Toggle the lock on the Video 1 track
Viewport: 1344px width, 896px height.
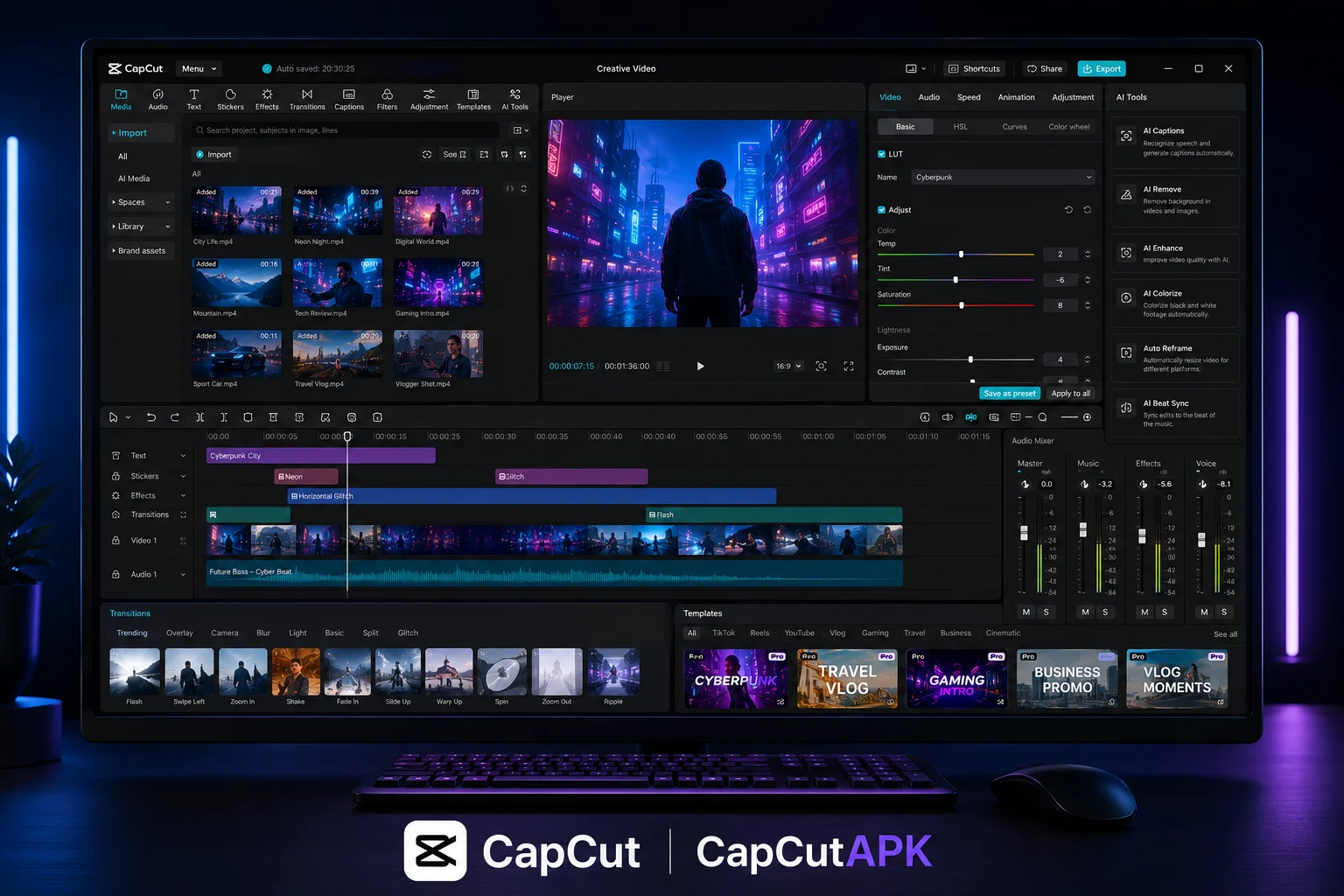coord(115,541)
